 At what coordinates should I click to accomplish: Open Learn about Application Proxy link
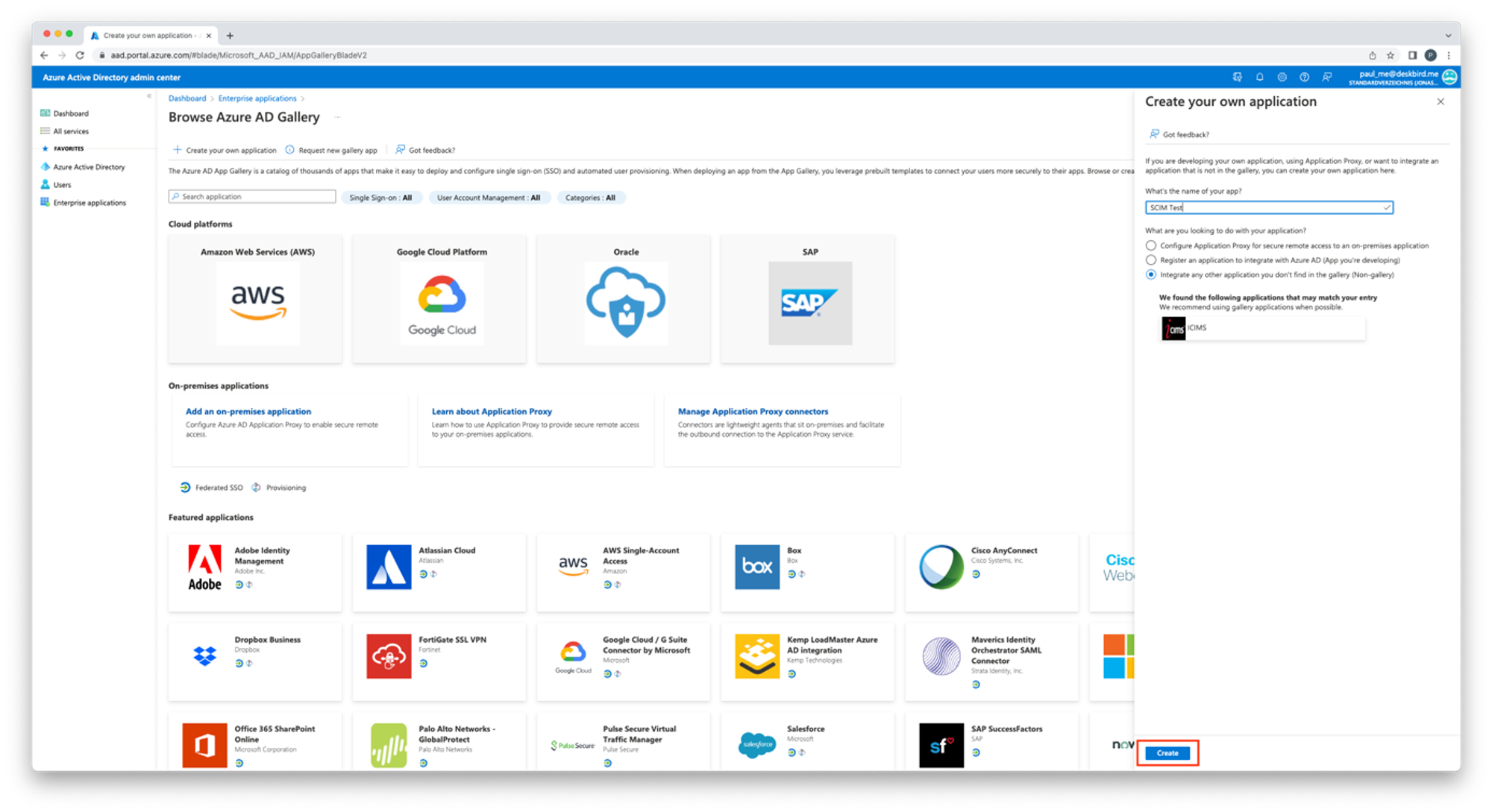[x=492, y=412]
